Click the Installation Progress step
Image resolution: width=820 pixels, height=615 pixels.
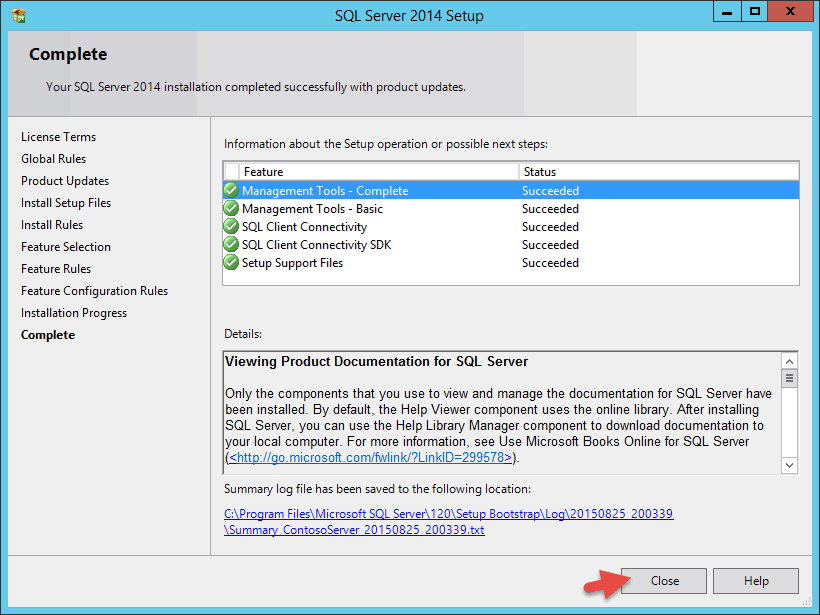point(74,313)
